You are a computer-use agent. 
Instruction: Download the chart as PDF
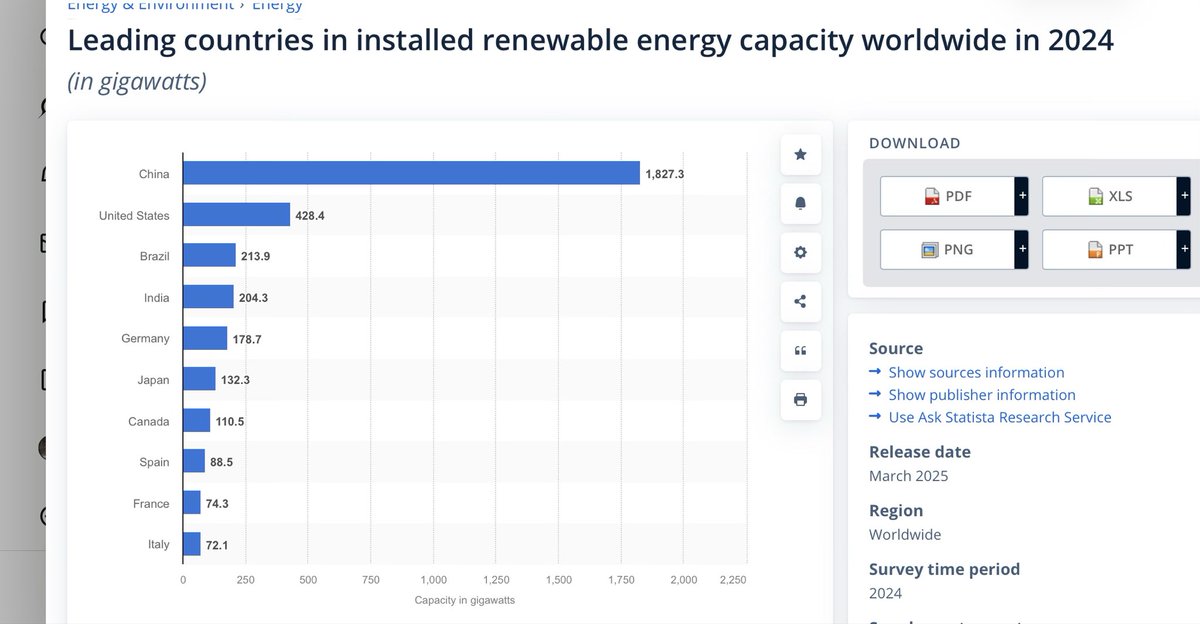947,196
